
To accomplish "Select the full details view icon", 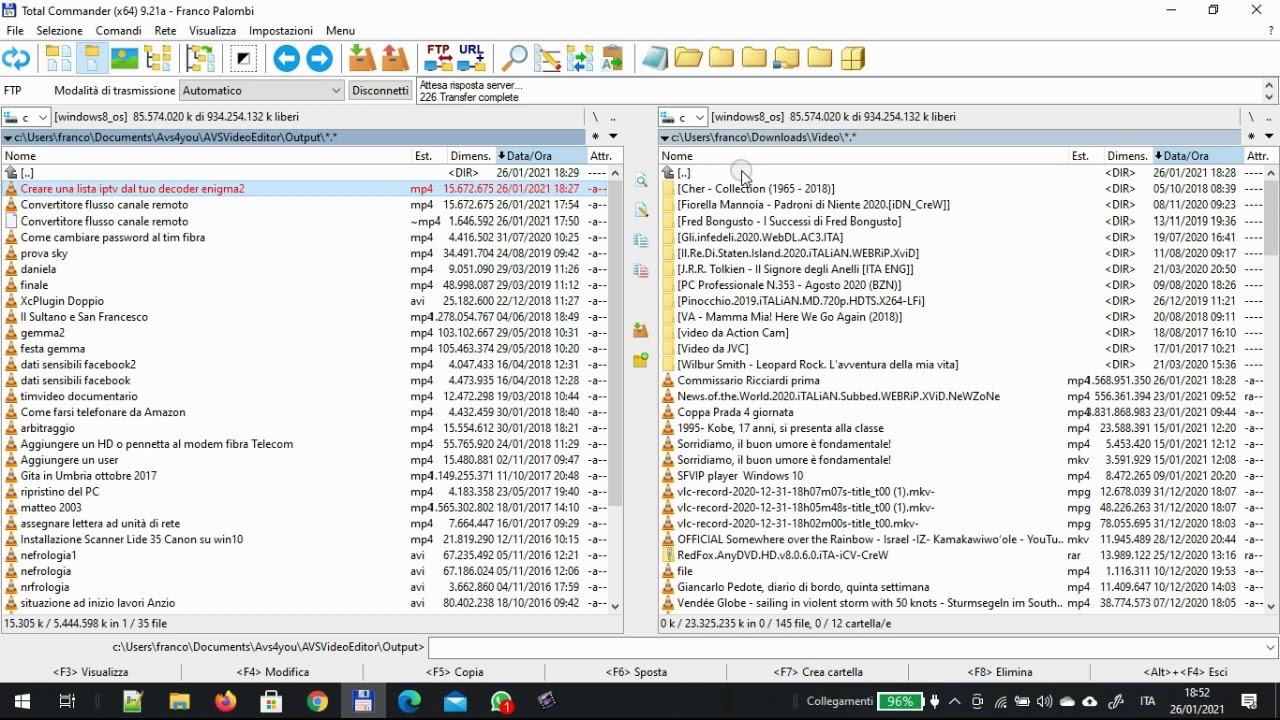I will pos(91,59).
